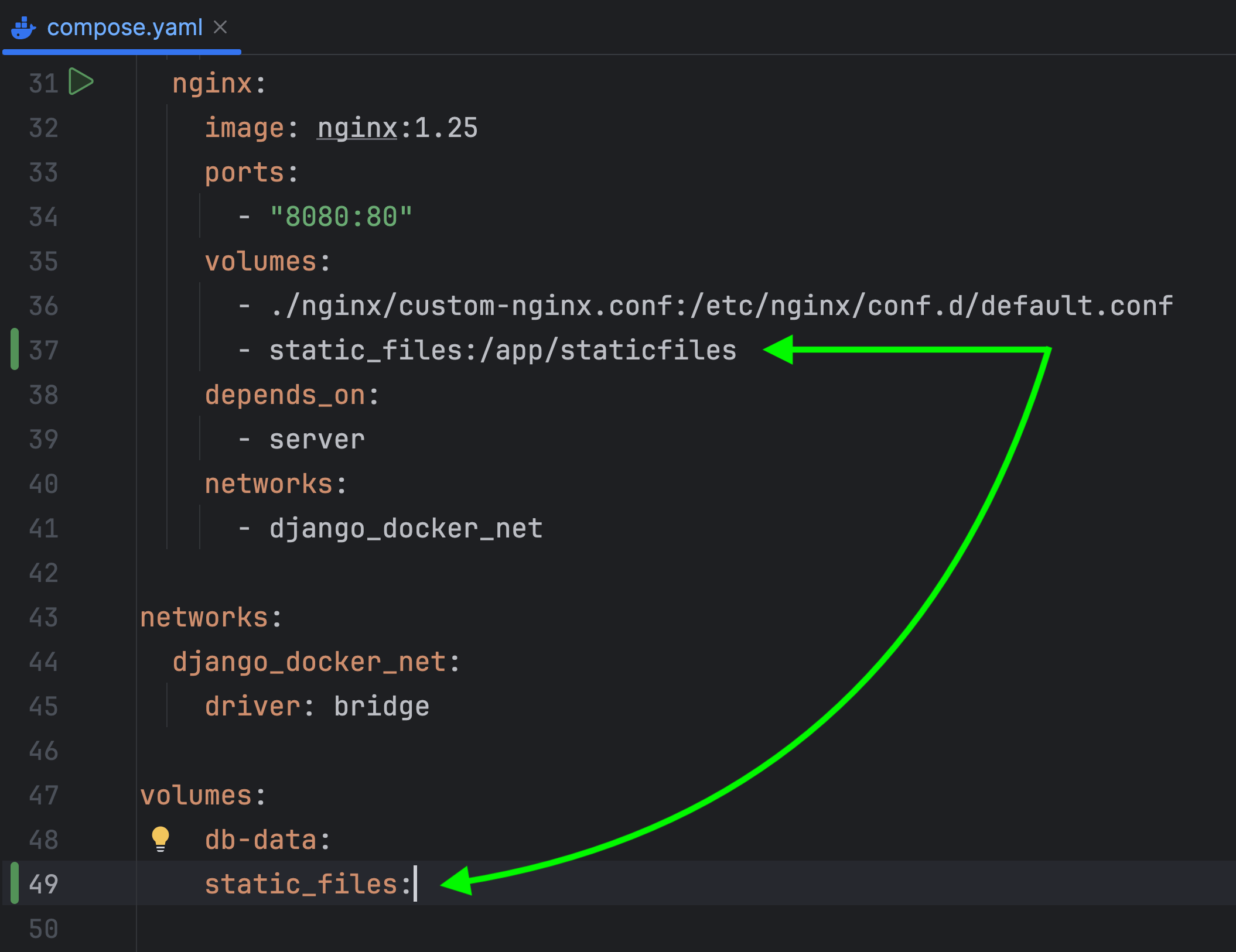This screenshot has height=952, width=1236.
Task: Click the green change marker at line 49
Action: pos(15,883)
